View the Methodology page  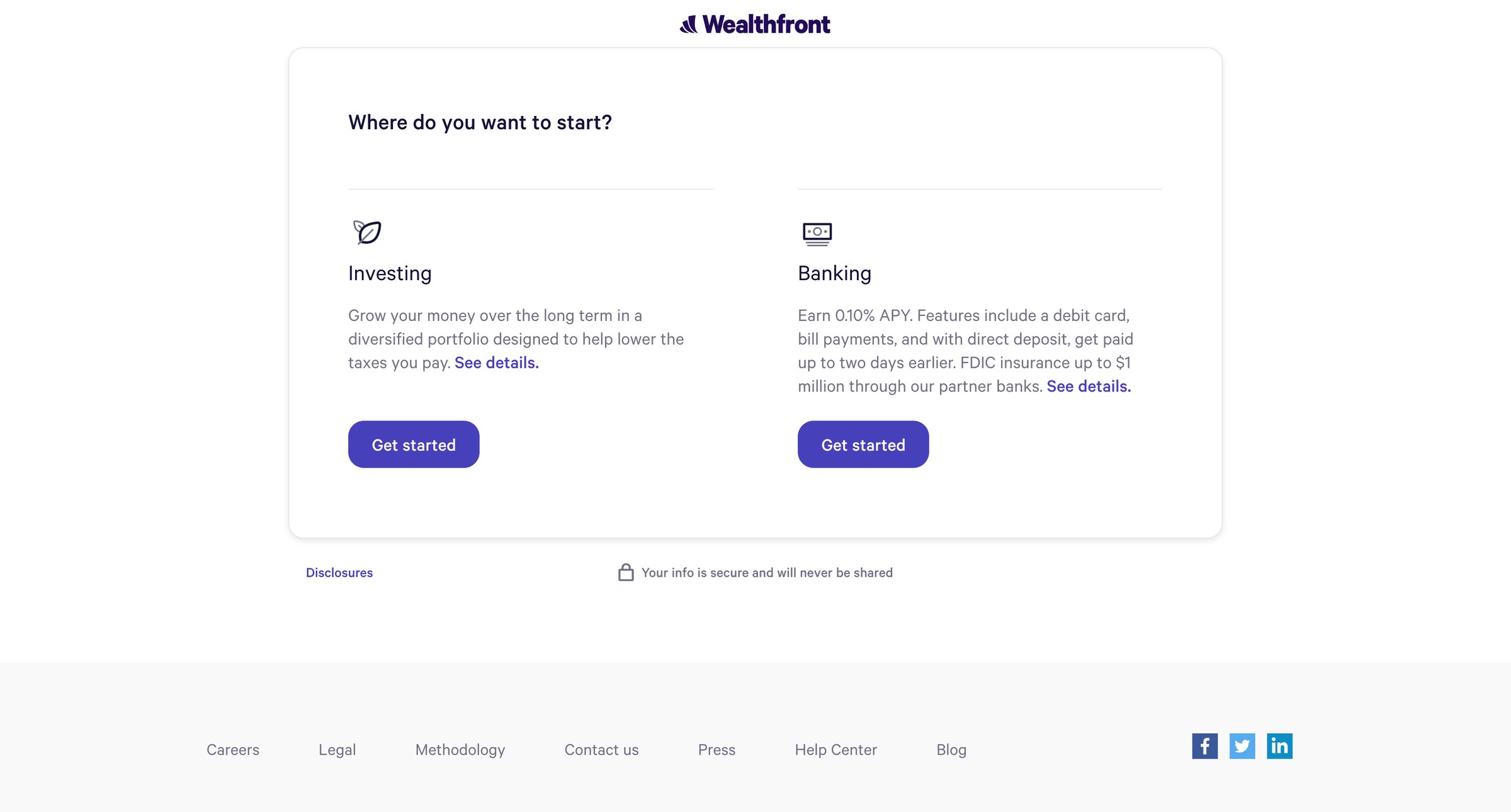click(460, 750)
